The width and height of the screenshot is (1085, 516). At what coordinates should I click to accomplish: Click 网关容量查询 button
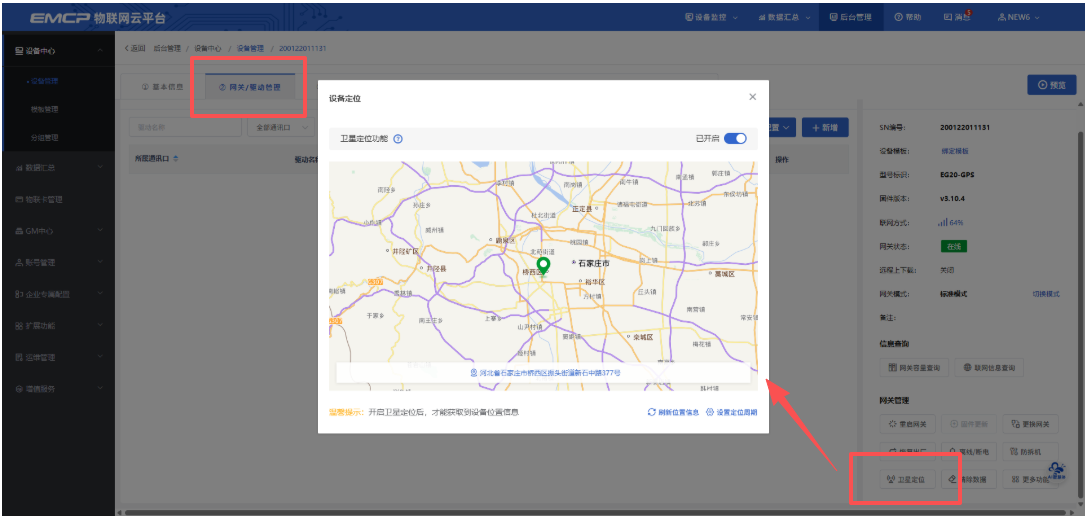pos(915,368)
